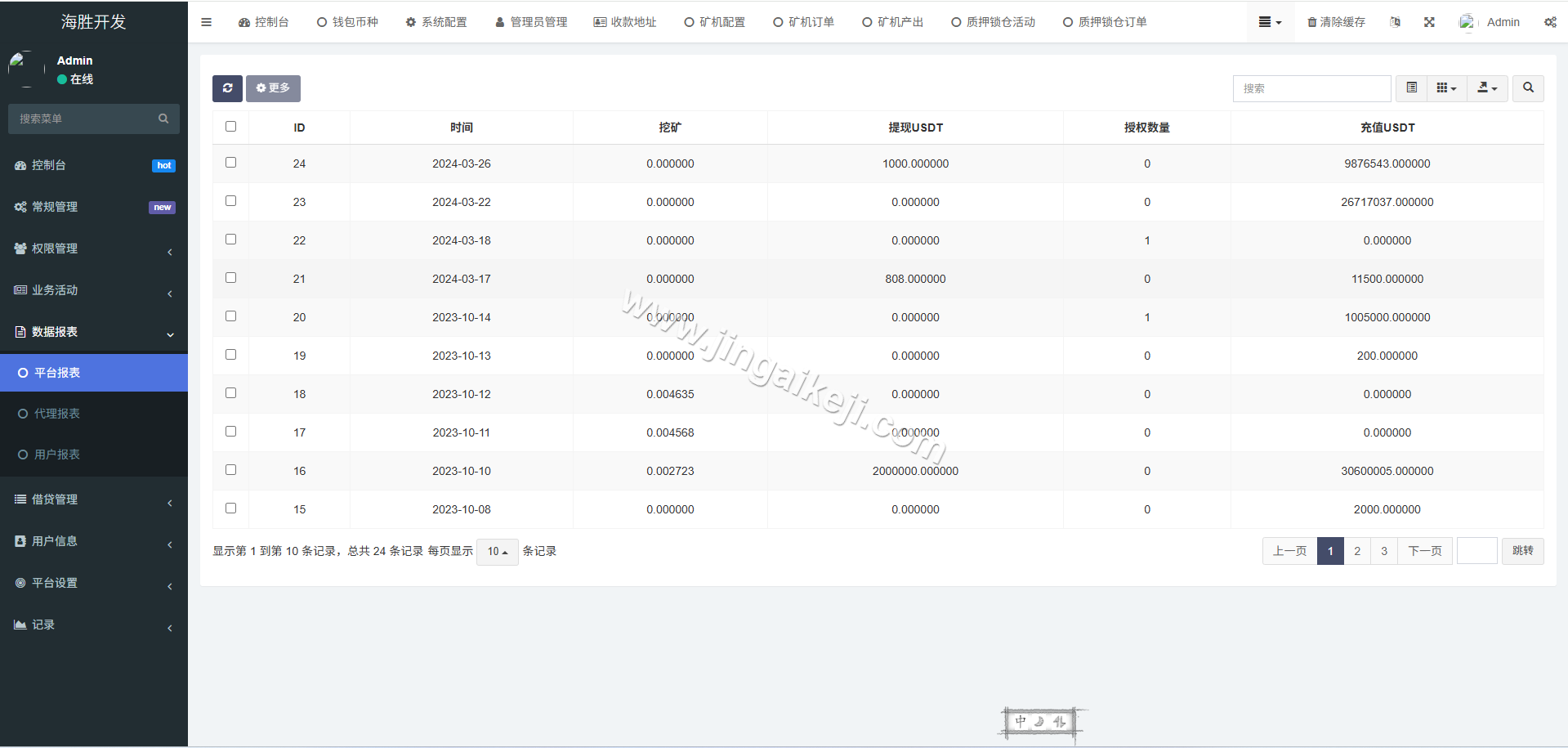Open the columns visibility dropdown near search
Viewport: 1568px width, 748px height.
point(1446,88)
